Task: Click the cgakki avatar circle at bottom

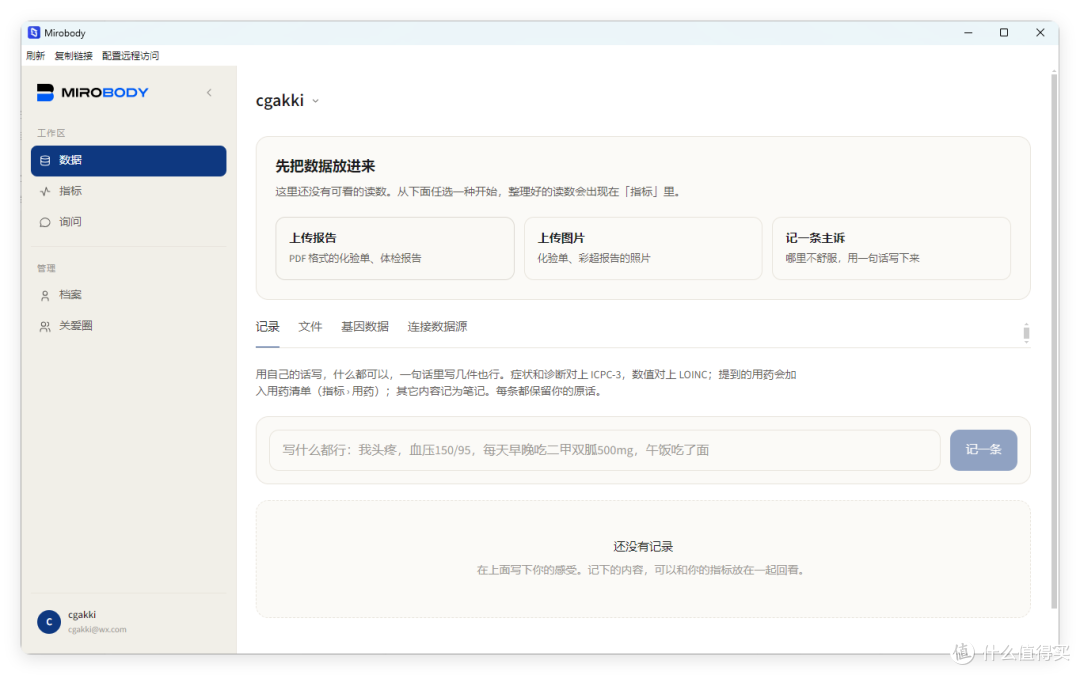Action: point(49,621)
